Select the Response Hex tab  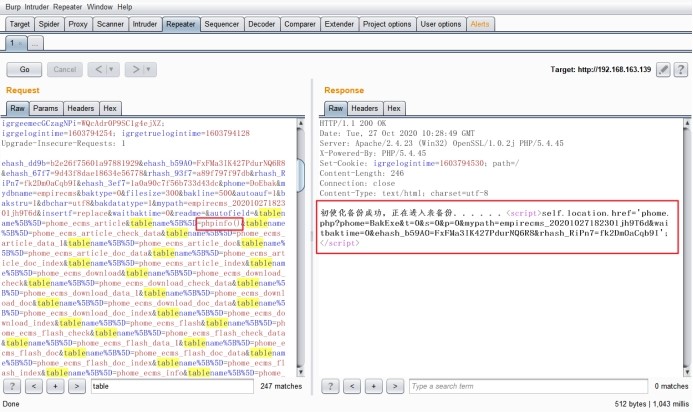(x=394, y=108)
